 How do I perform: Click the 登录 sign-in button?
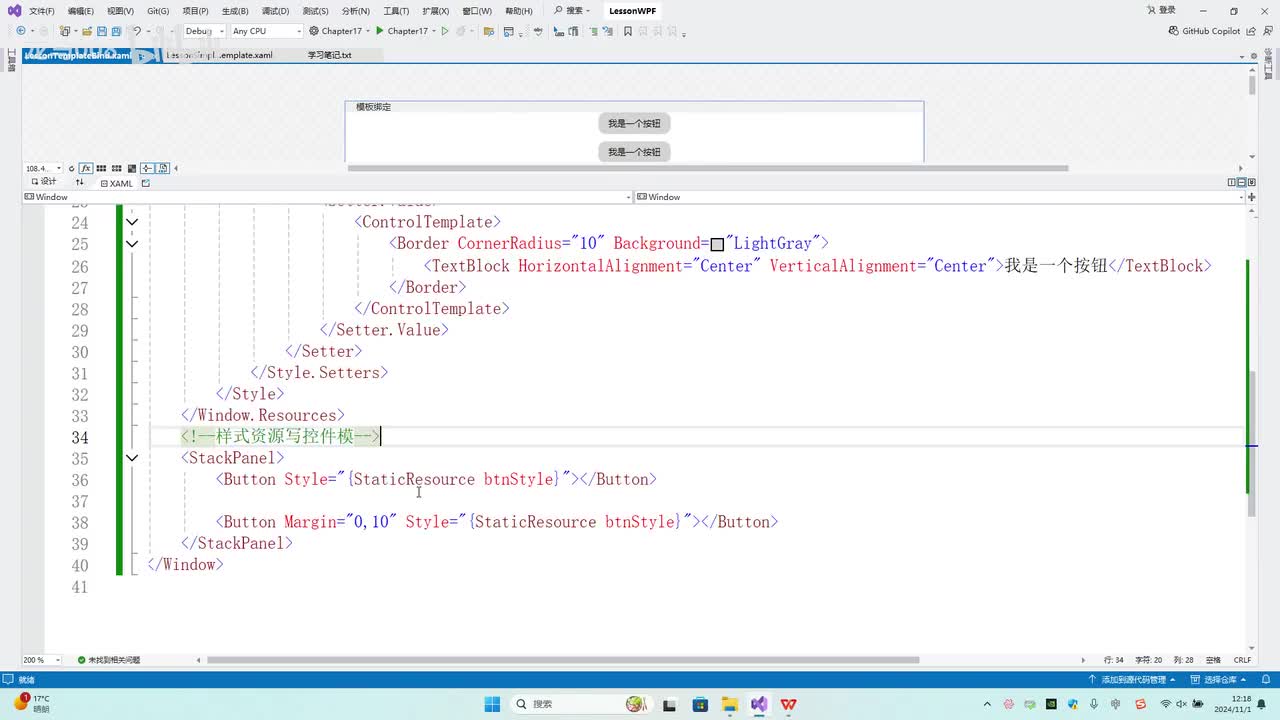[1161, 10]
